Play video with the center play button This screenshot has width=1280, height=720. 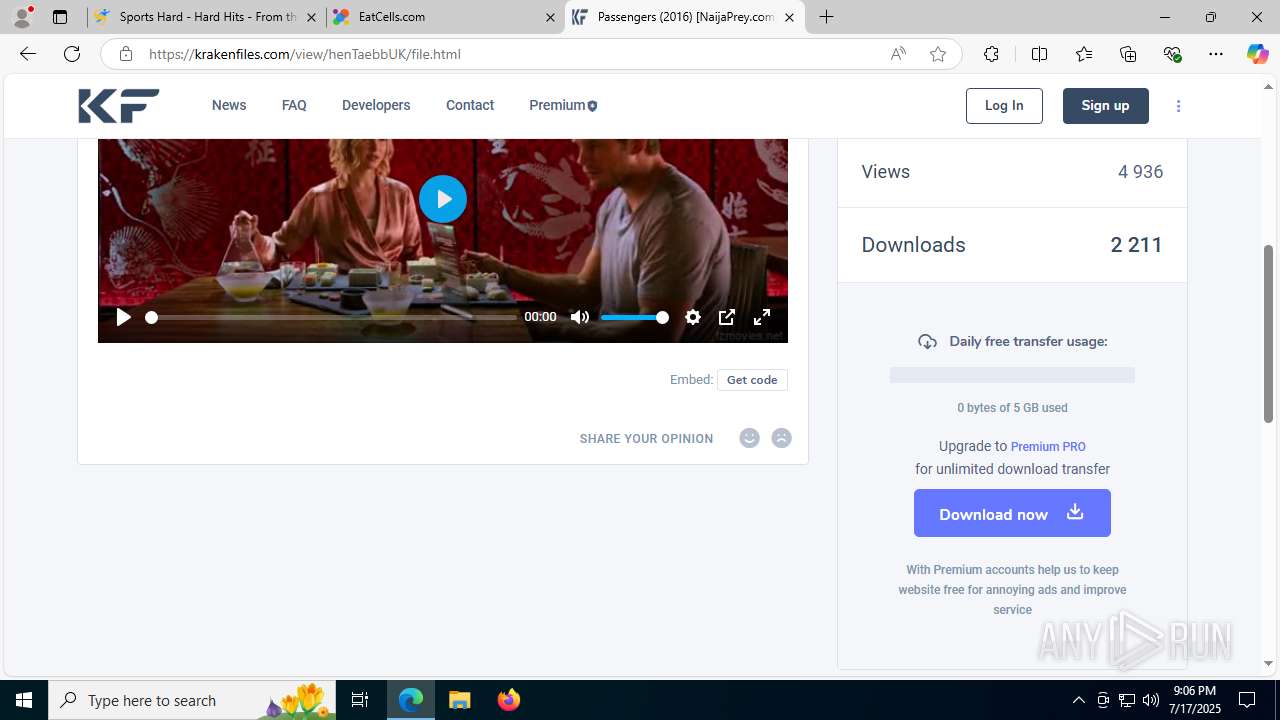[443, 199]
